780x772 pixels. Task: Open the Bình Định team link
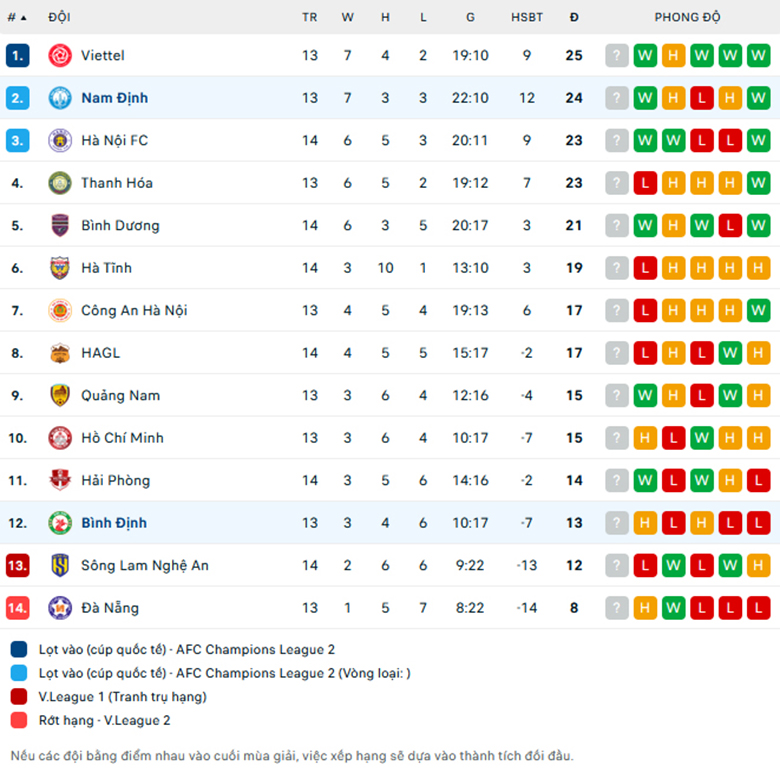coord(114,523)
